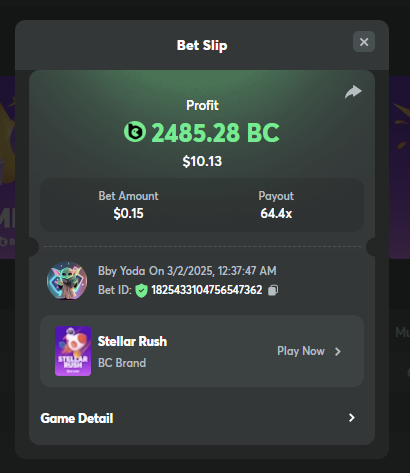Expand the Game Detail section

click(x=202, y=418)
